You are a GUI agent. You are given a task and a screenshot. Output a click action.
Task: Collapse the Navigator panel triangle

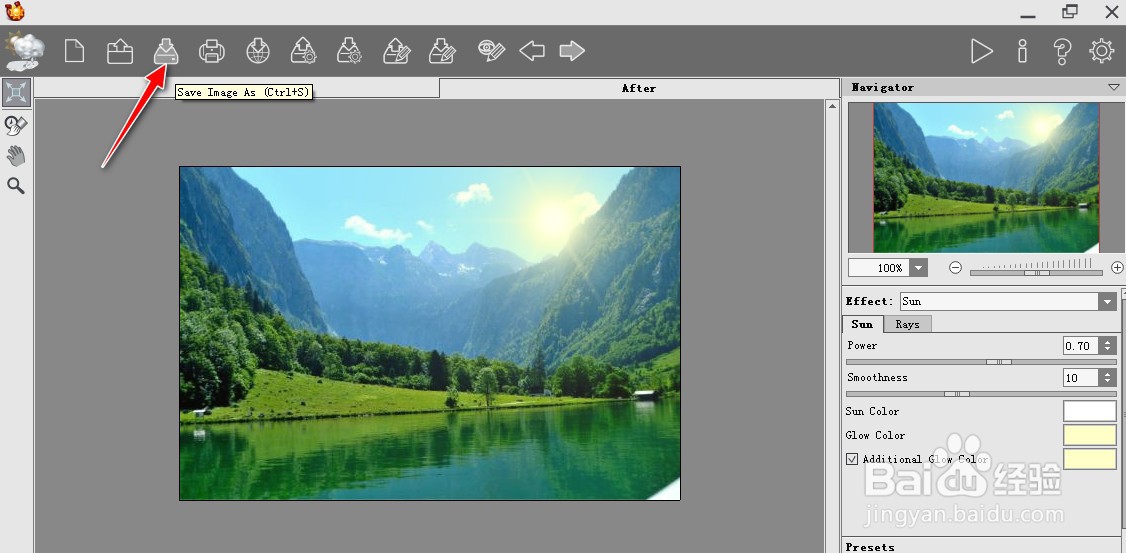point(1114,88)
